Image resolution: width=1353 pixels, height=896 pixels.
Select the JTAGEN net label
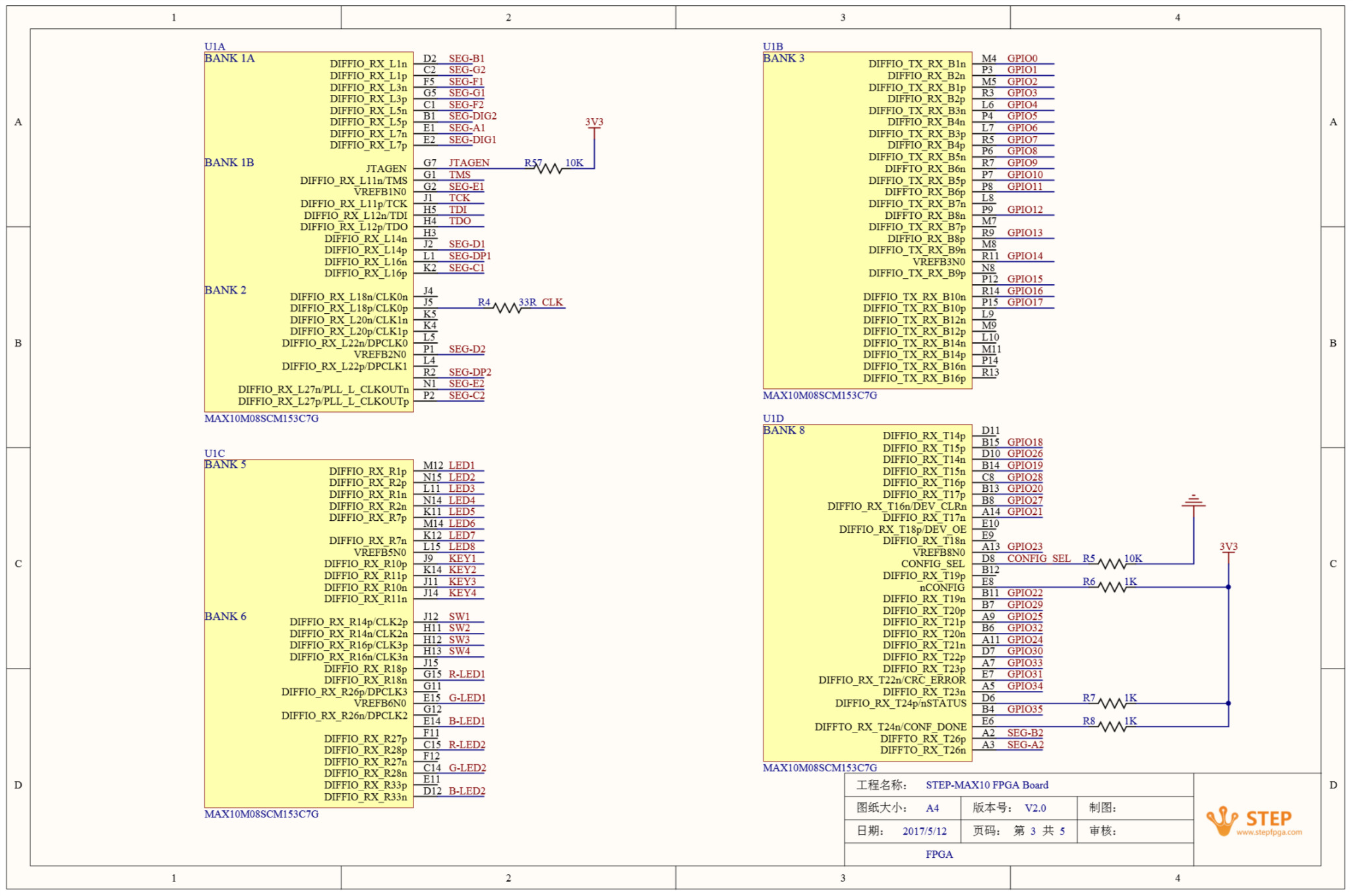click(x=469, y=162)
